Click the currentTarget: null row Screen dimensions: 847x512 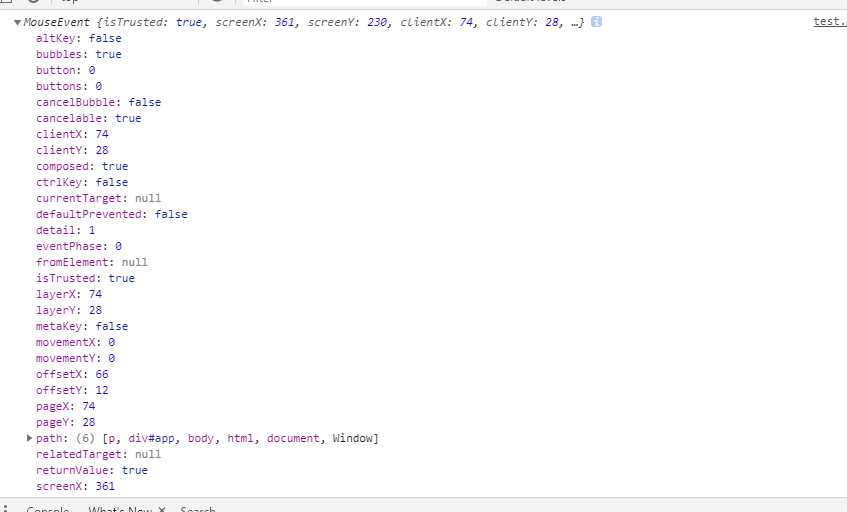(98, 198)
